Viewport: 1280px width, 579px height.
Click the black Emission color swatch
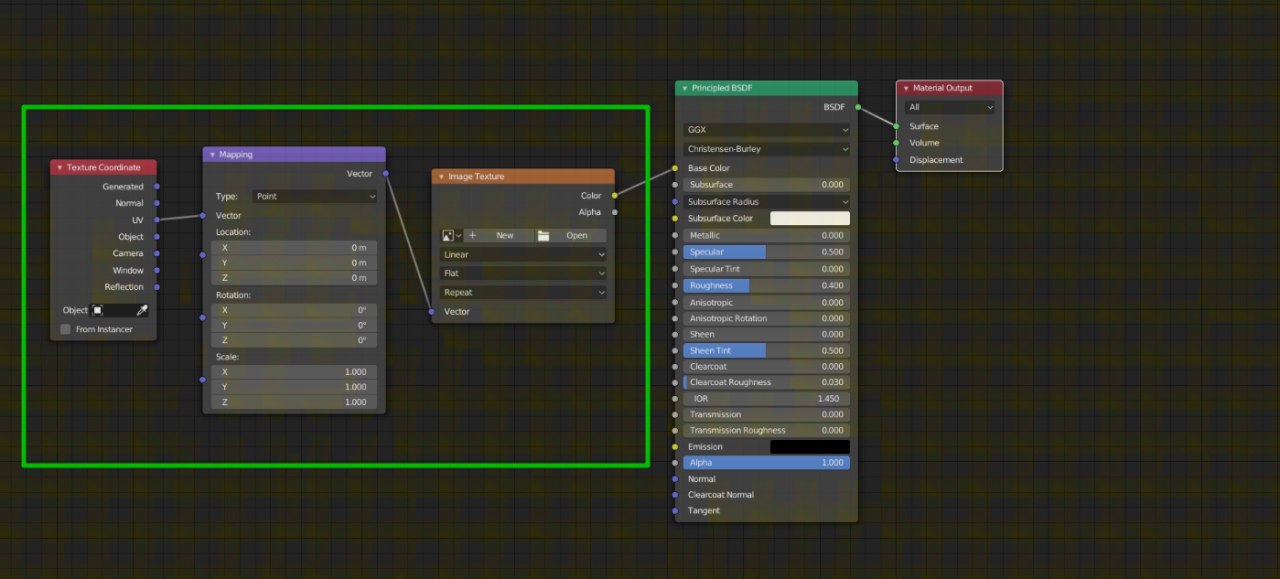point(810,446)
